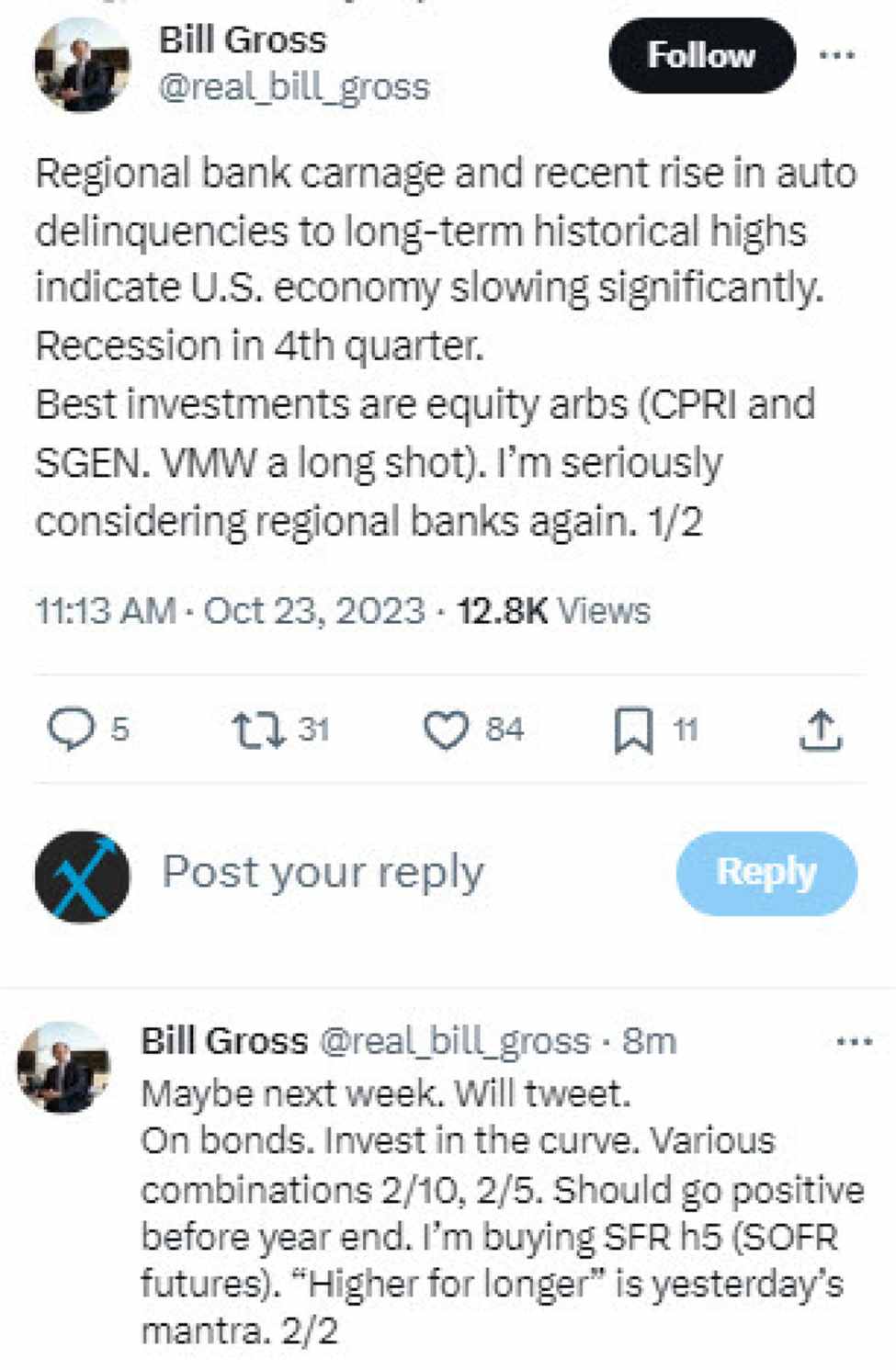This screenshot has width=896, height=1370.
Task: Click Bill Gross name on reply tweet
Action: [x=224, y=1041]
